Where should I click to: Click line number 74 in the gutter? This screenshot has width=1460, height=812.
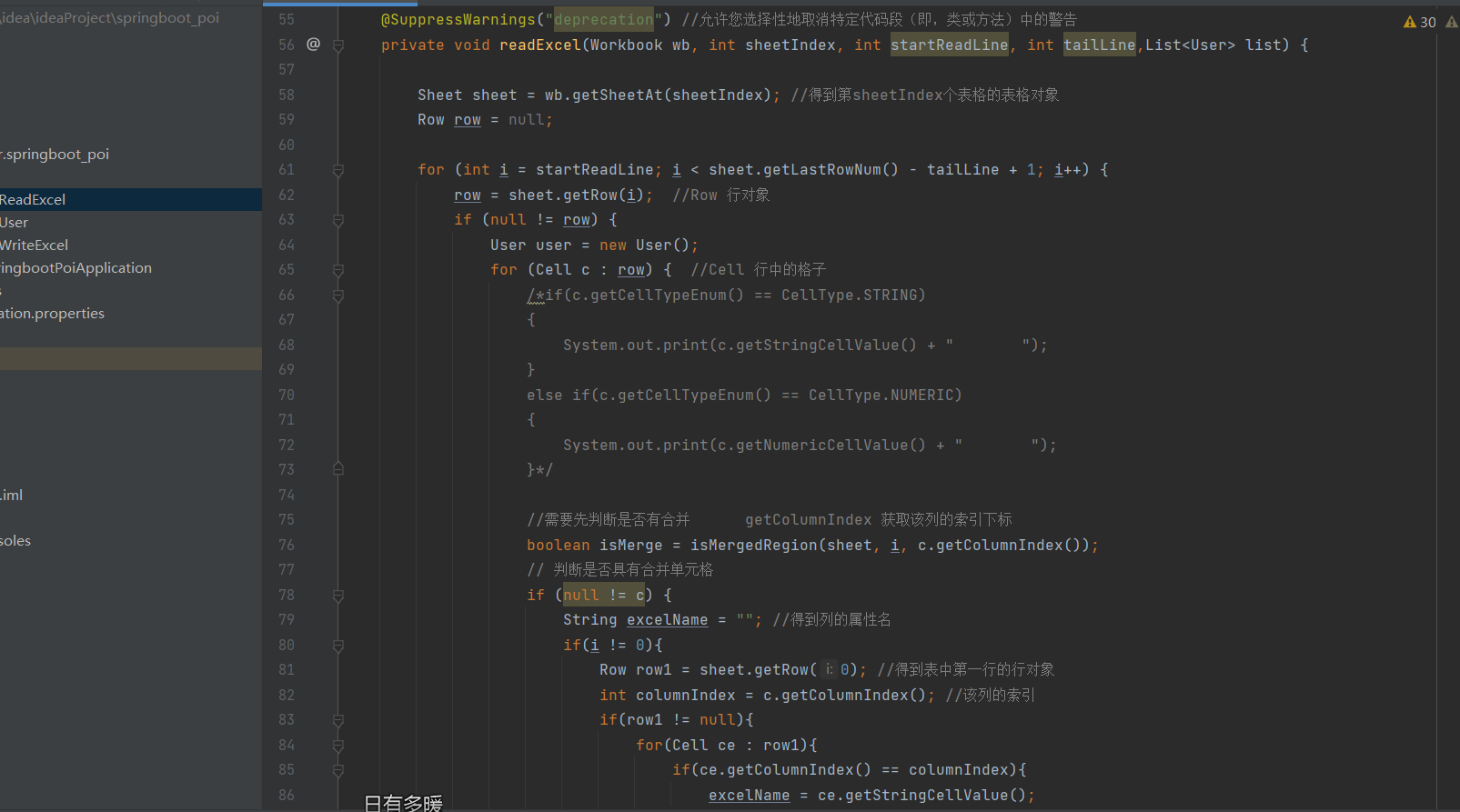click(x=287, y=495)
